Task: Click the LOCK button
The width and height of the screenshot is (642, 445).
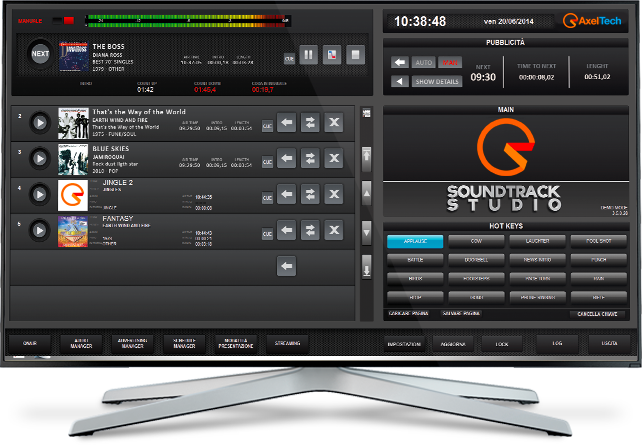Action: coord(502,344)
